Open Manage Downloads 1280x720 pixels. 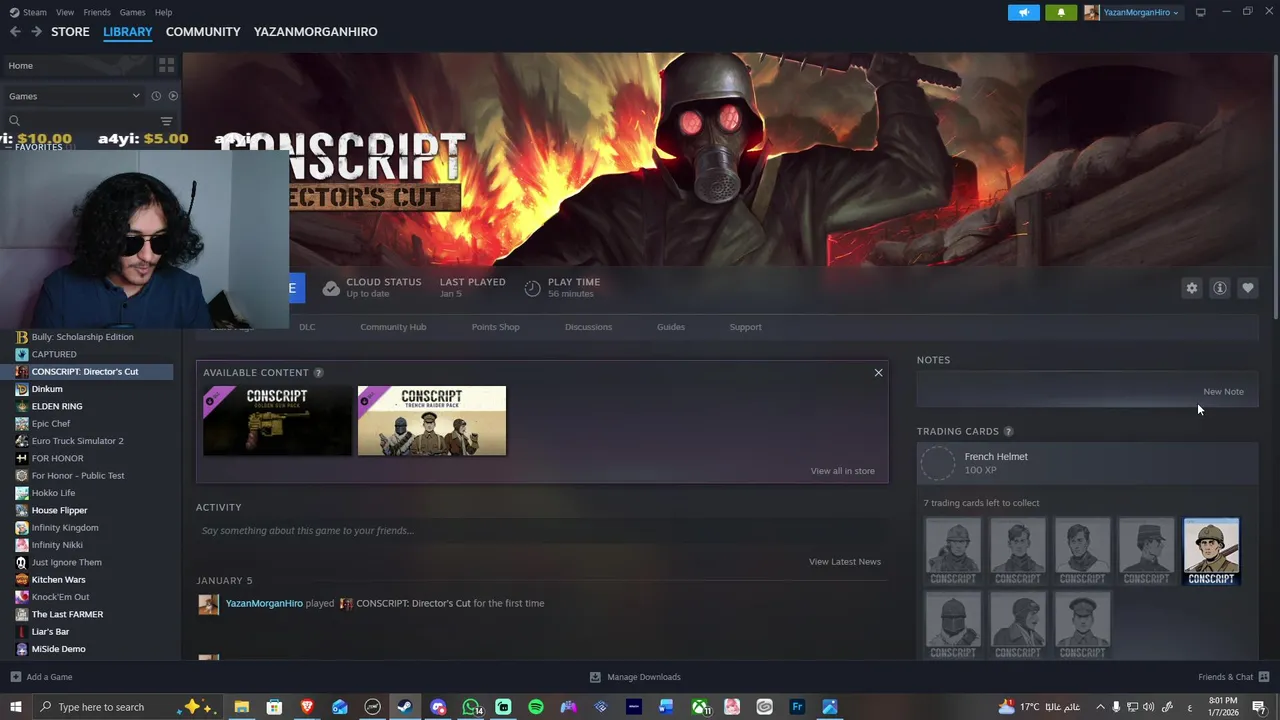(x=635, y=677)
